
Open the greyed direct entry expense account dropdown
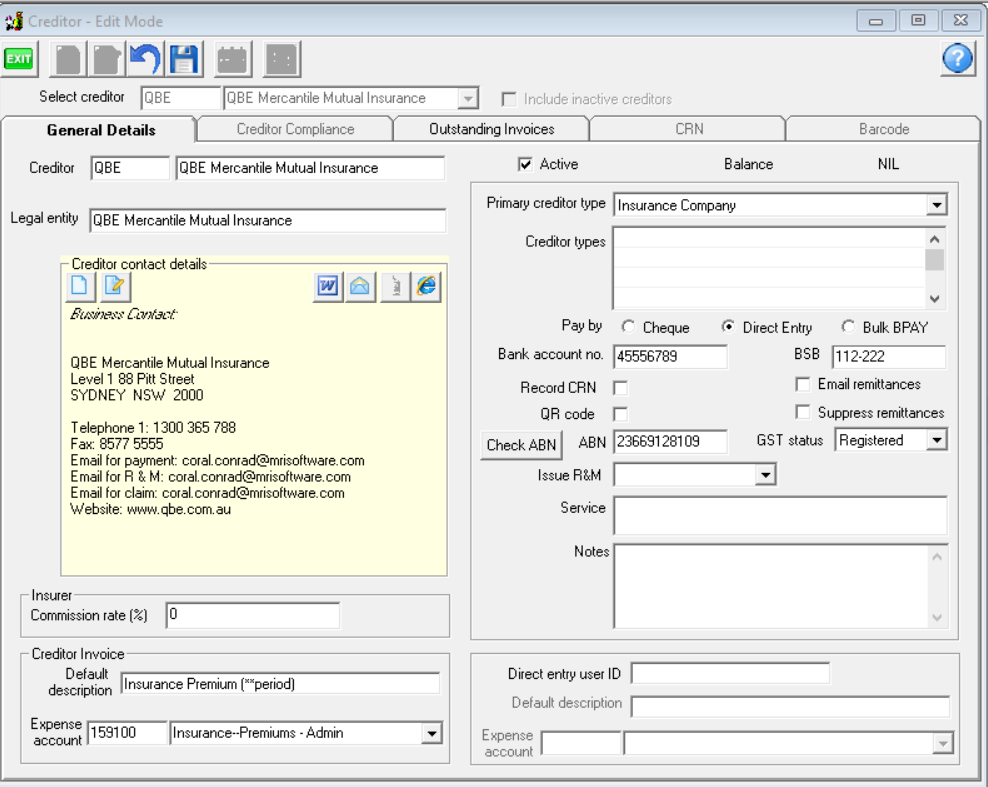[x=943, y=744]
